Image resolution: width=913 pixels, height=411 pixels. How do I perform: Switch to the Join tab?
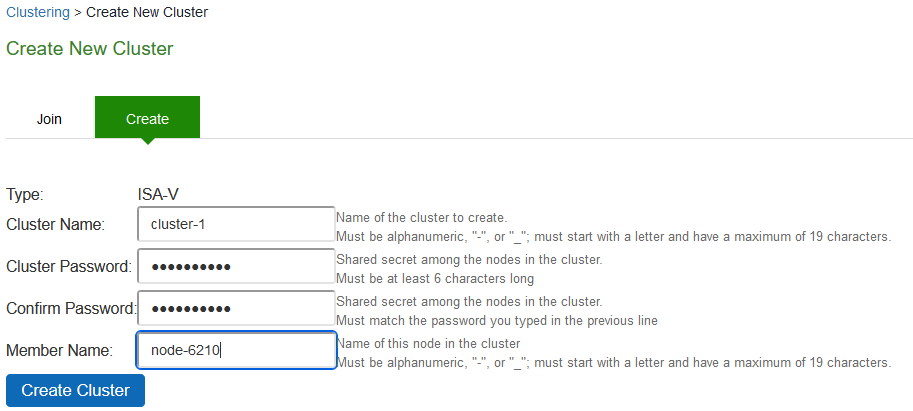click(x=49, y=119)
